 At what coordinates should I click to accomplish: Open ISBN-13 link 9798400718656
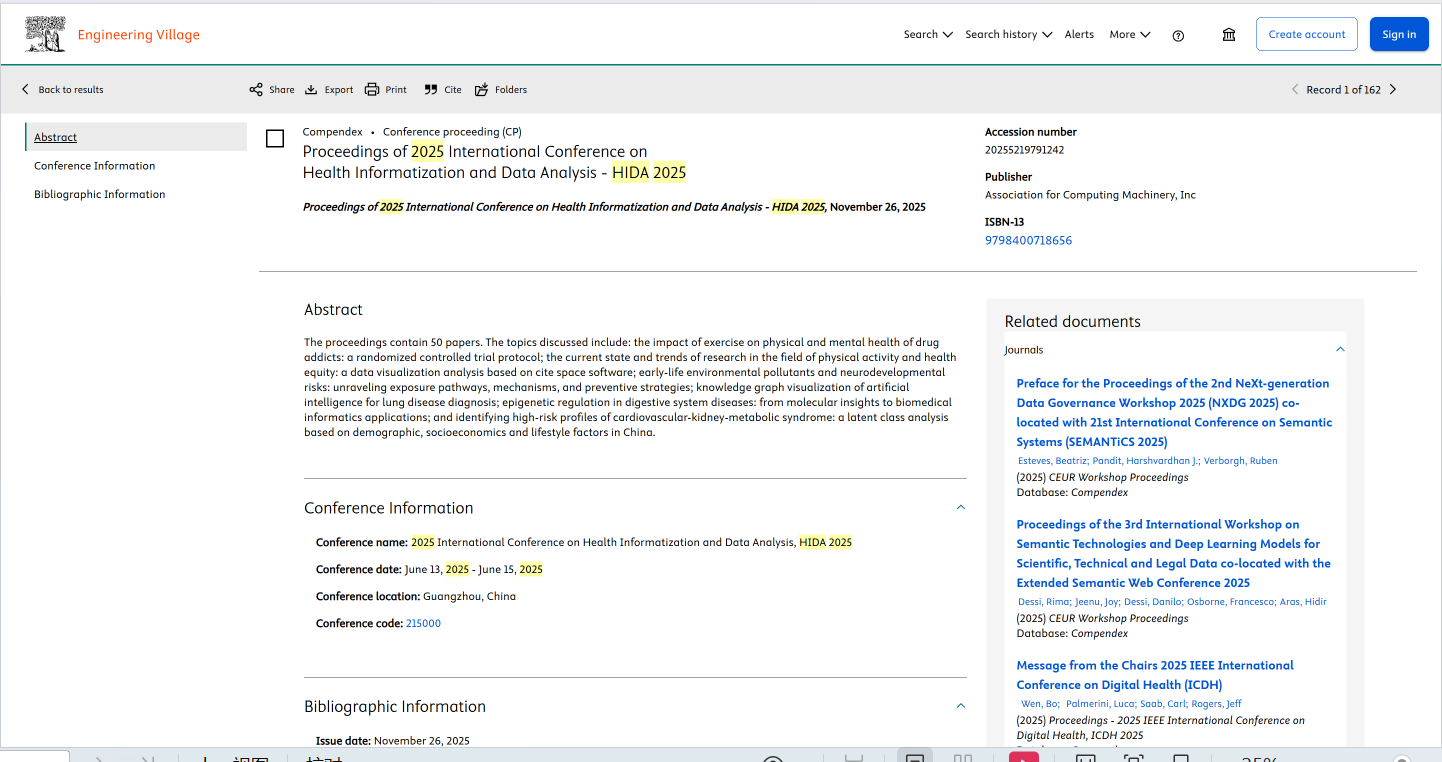click(x=1028, y=241)
